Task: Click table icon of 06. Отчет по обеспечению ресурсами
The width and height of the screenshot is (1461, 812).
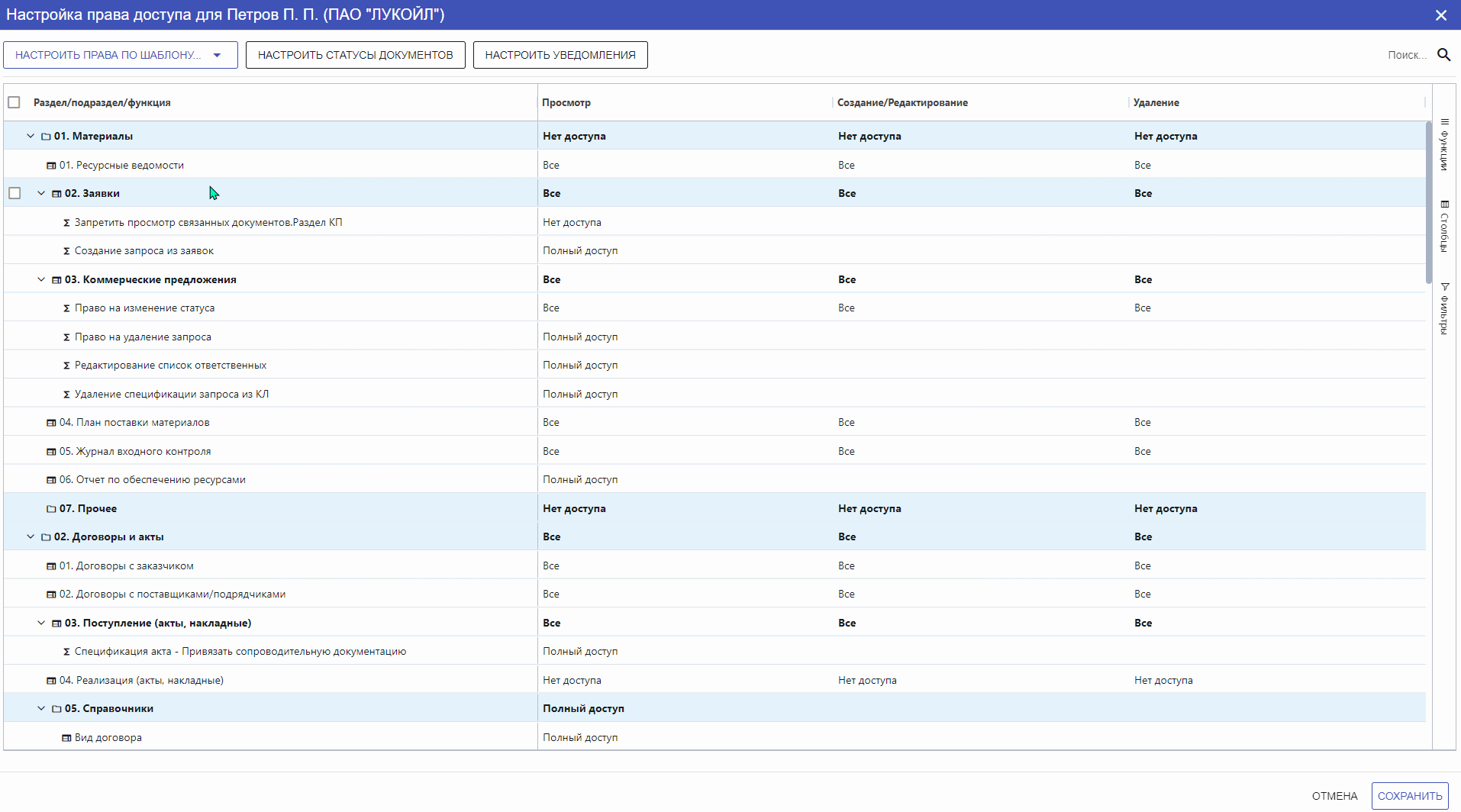Action: click(x=51, y=480)
